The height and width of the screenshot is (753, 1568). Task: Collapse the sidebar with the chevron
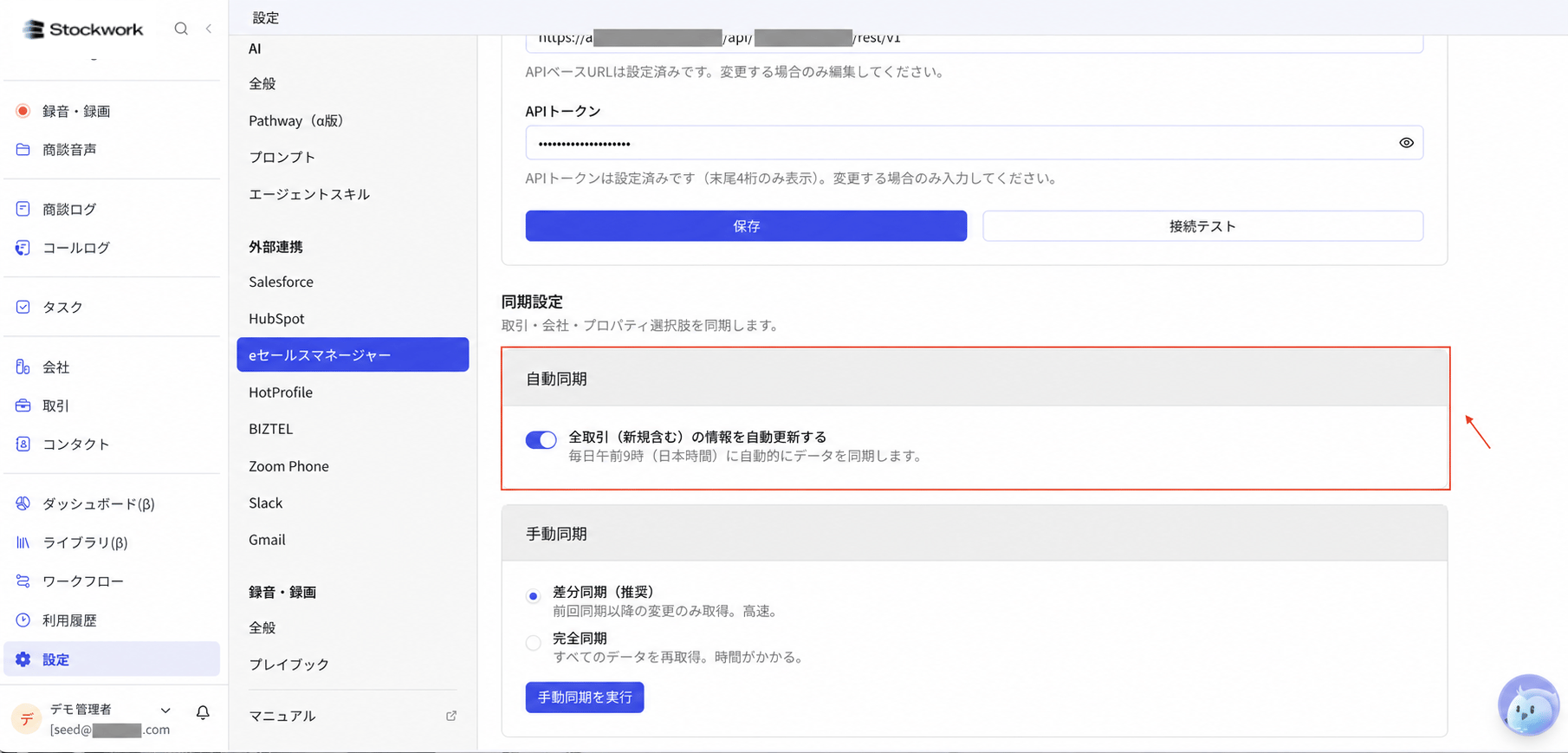pos(209,29)
